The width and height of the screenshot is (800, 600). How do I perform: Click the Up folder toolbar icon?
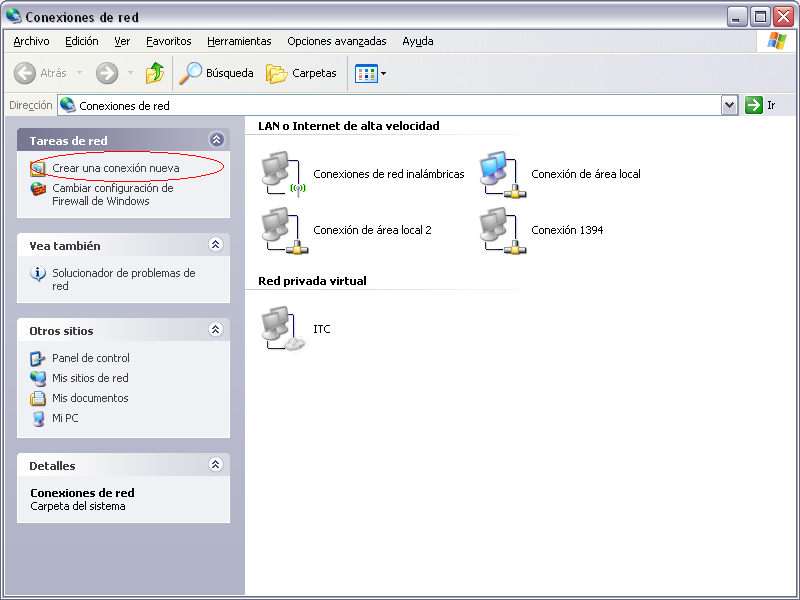pyautogui.click(x=155, y=73)
